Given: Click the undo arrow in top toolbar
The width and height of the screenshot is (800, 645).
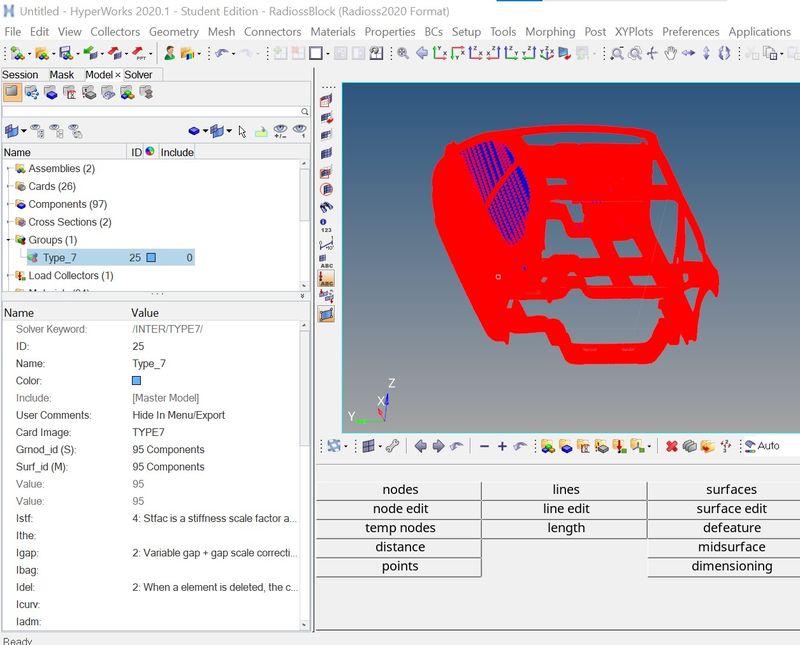Looking at the screenshot, I should coord(221,53).
